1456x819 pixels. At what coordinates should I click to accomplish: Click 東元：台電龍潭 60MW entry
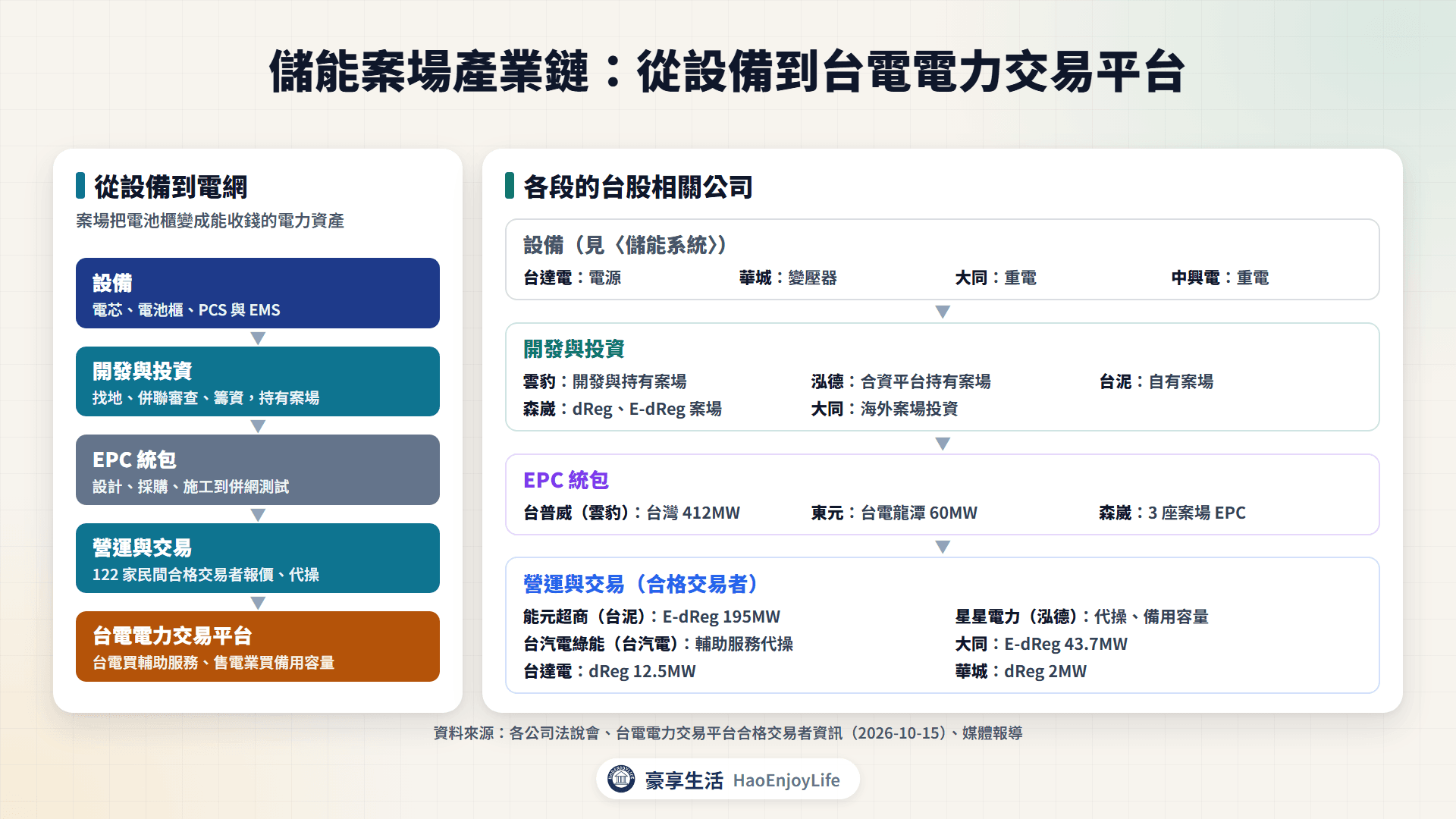[x=894, y=513]
